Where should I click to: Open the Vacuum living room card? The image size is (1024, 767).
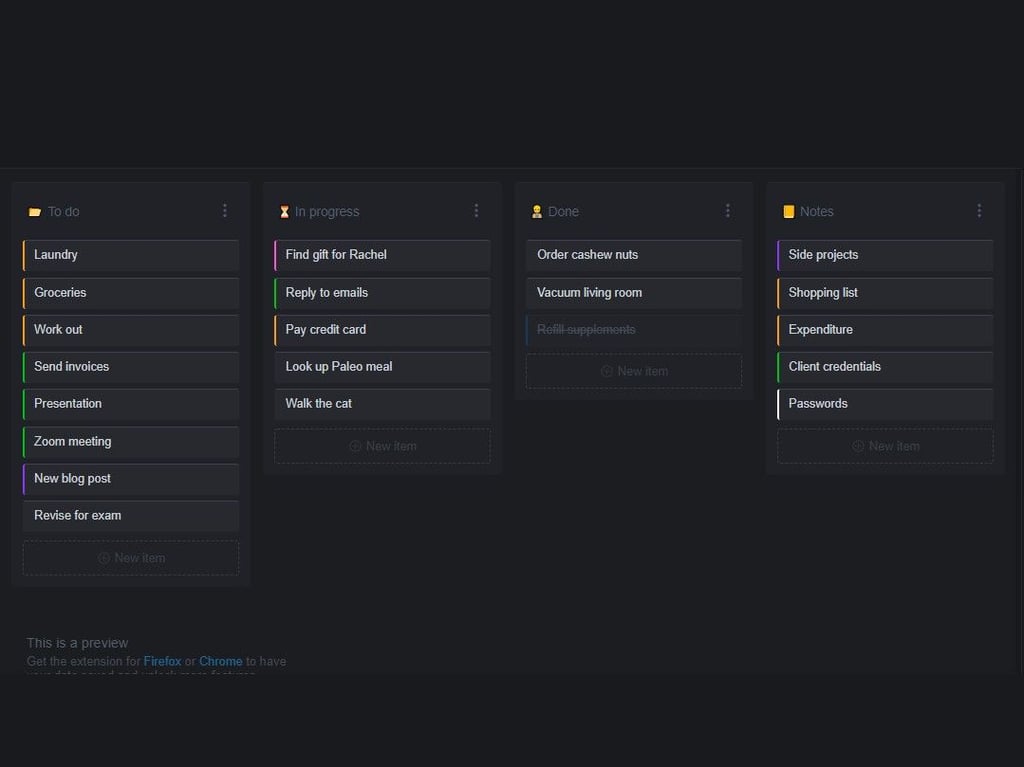pos(634,293)
